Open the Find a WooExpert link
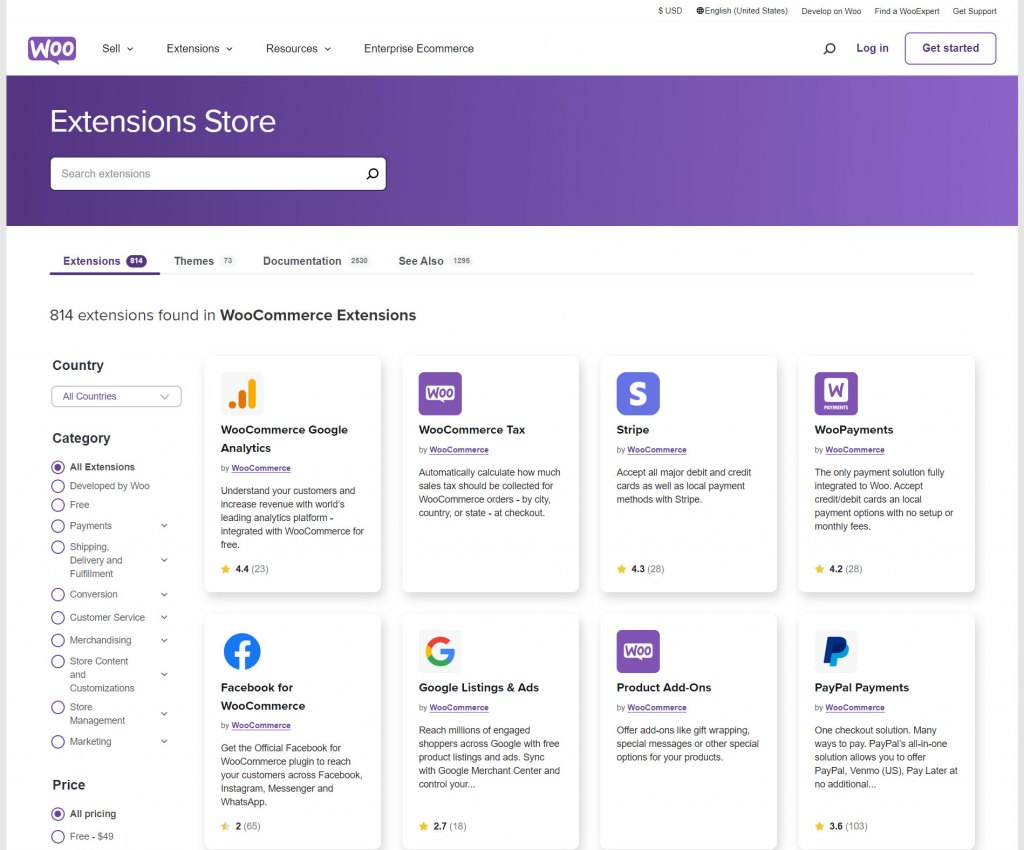The height and width of the screenshot is (850, 1024). [x=906, y=11]
